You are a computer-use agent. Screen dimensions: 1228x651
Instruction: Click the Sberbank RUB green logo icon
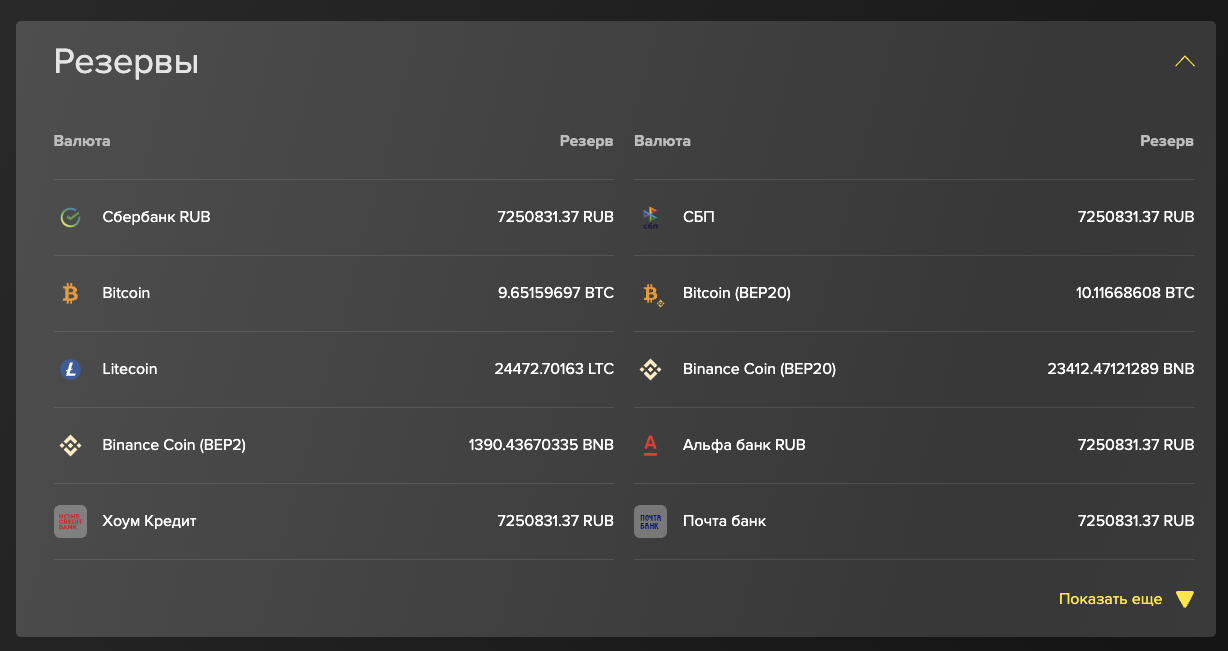click(70, 217)
